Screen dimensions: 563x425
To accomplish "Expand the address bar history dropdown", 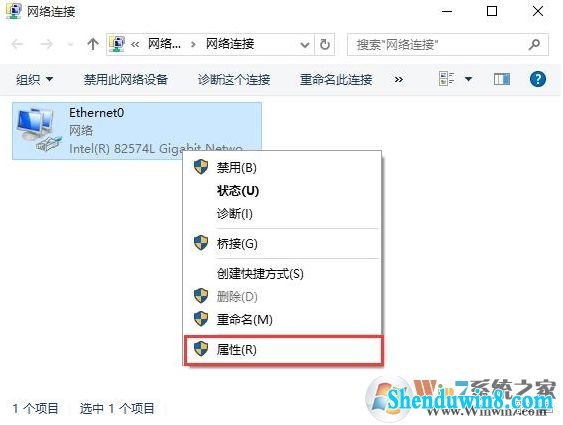I will coord(304,45).
